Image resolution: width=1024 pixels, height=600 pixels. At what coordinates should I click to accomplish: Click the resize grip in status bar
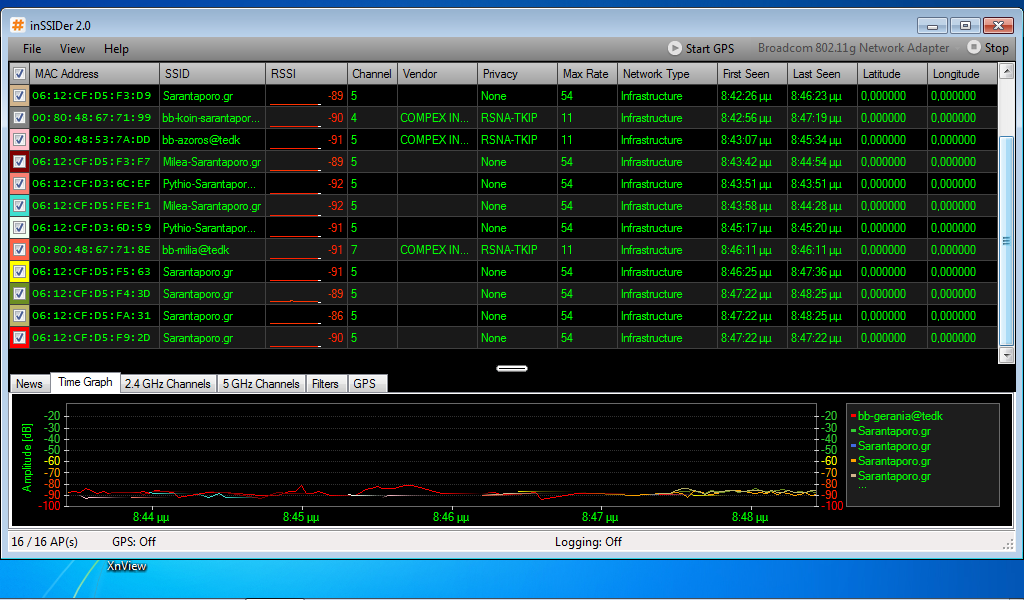point(1008,543)
